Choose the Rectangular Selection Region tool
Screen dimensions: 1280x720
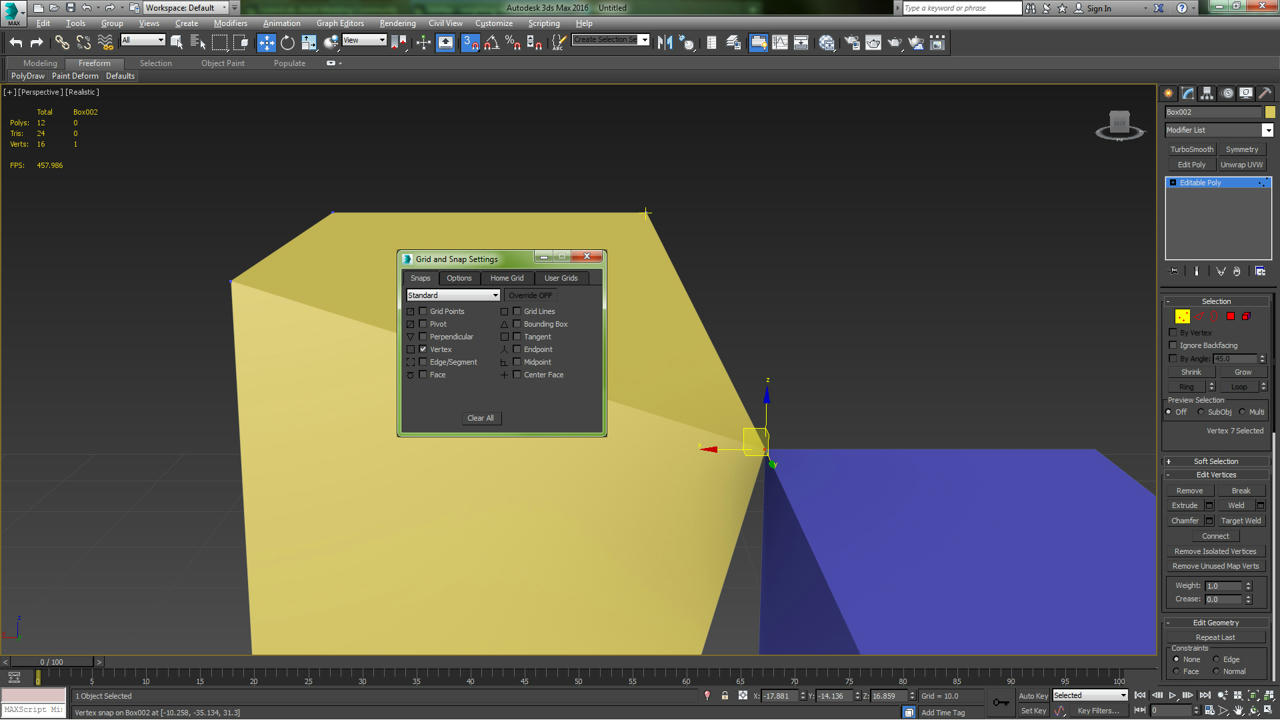(220, 42)
